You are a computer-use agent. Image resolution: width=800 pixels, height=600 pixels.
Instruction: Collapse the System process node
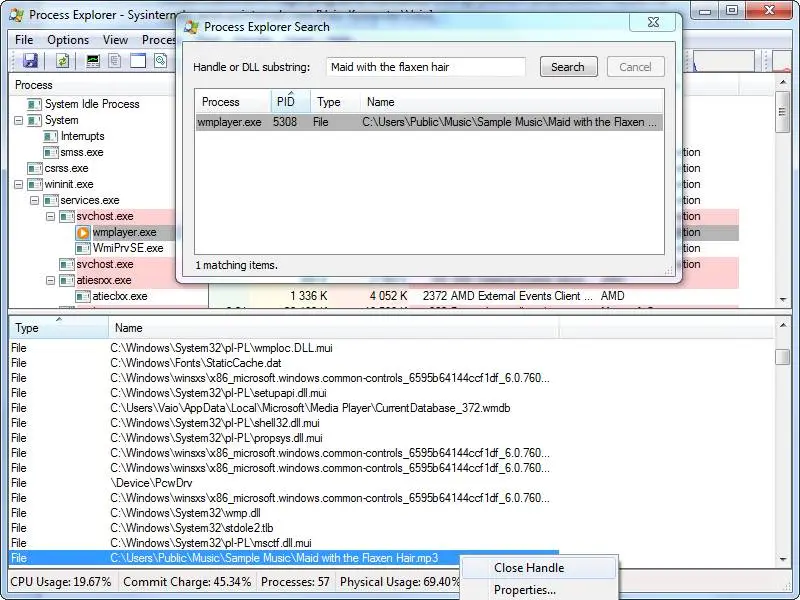[x=19, y=120]
